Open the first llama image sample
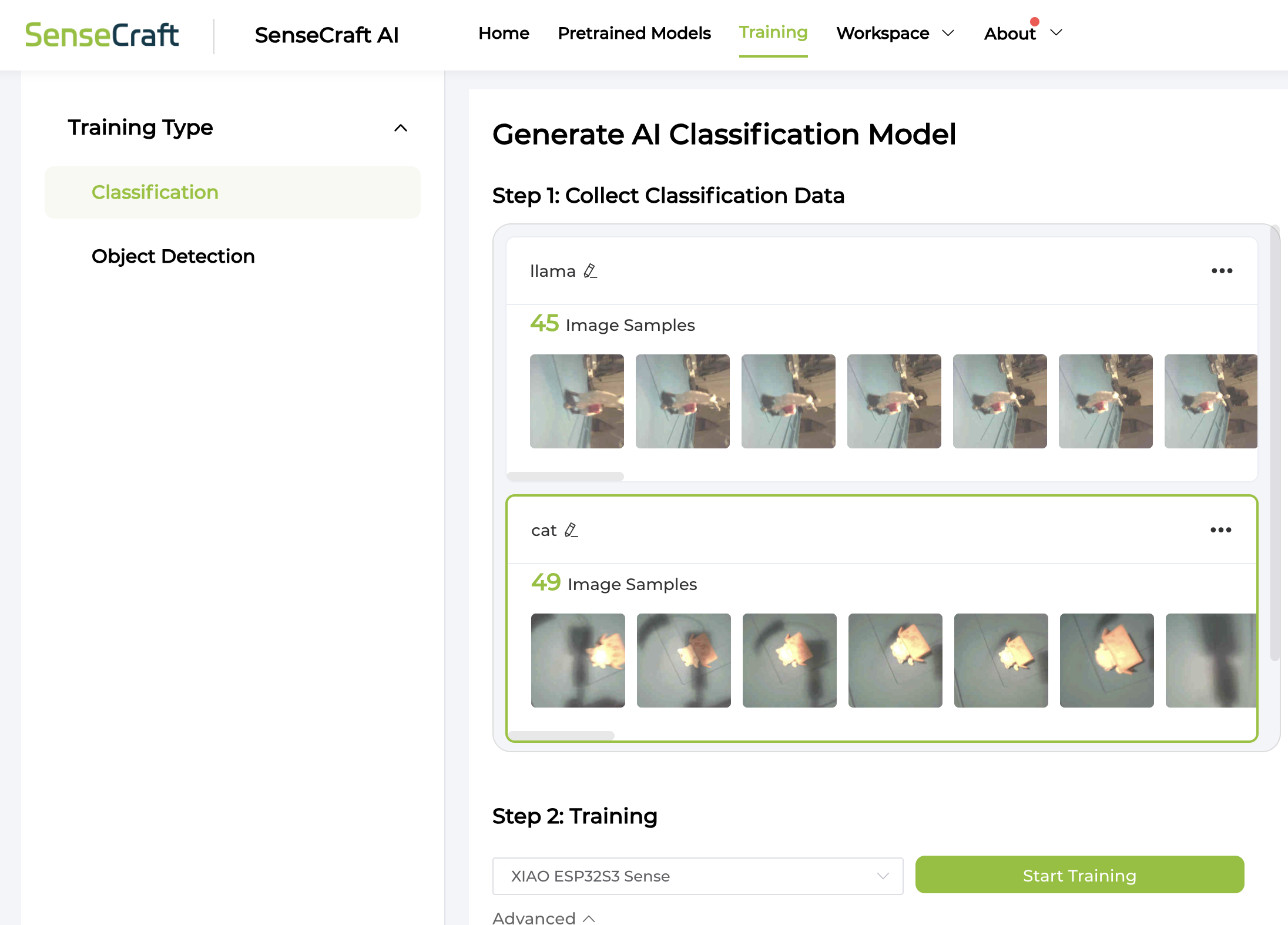The height and width of the screenshot is (925, 1288). pos(576,401)
